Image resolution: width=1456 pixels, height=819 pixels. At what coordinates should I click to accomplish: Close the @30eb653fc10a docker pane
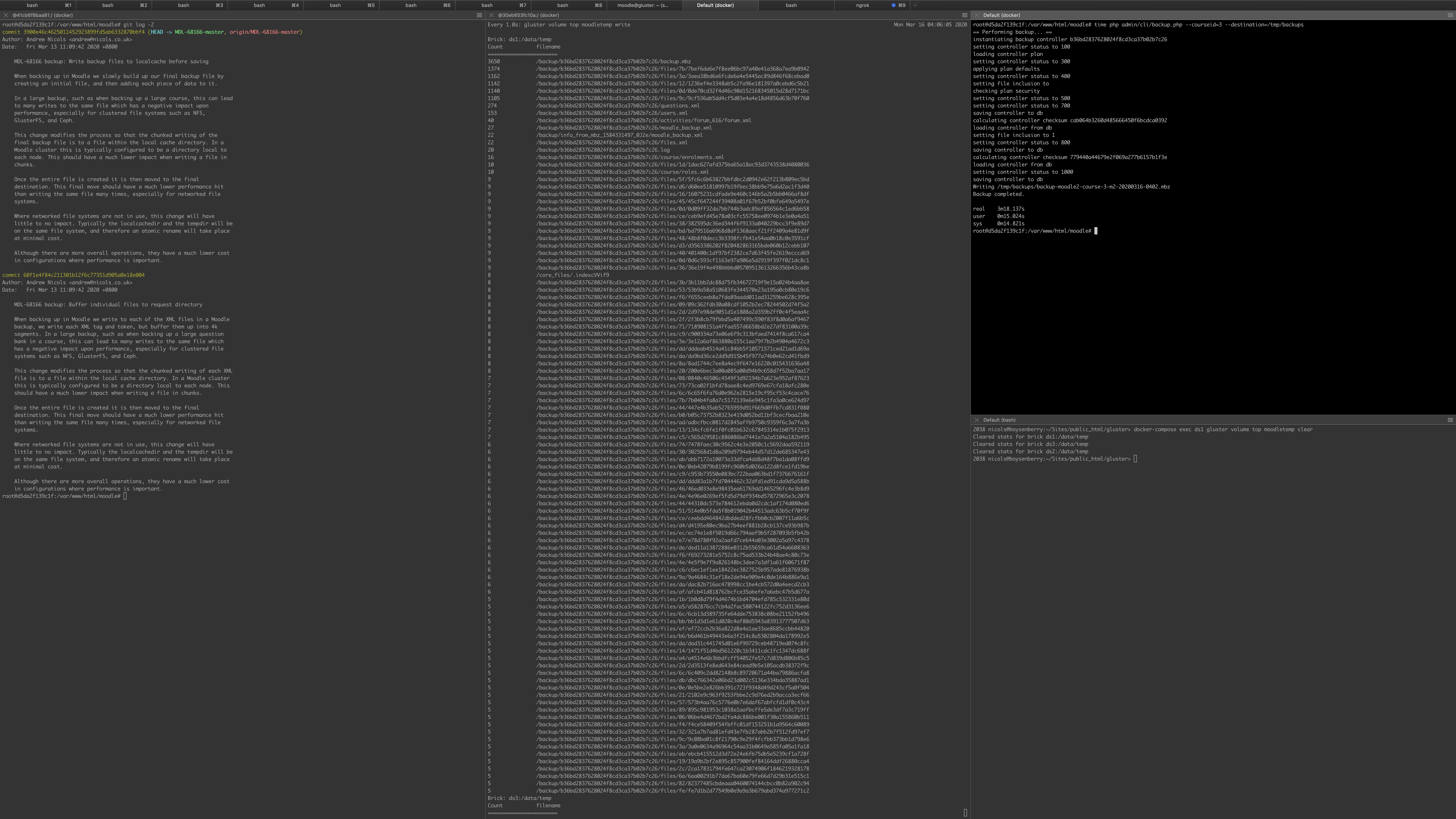491,15
